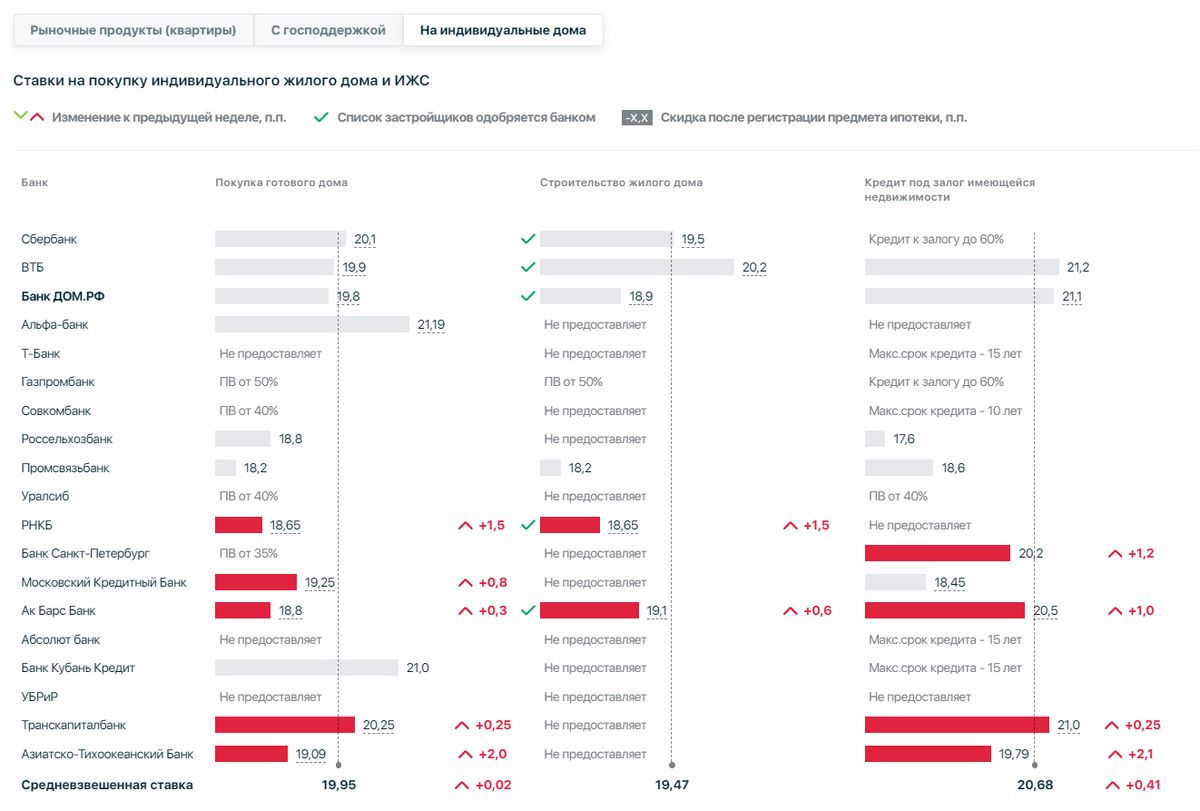Viewport: 1200px width, 811px height.
Task: Click the +1,5 change in РНКБ construction column
Action: point(816,525)
